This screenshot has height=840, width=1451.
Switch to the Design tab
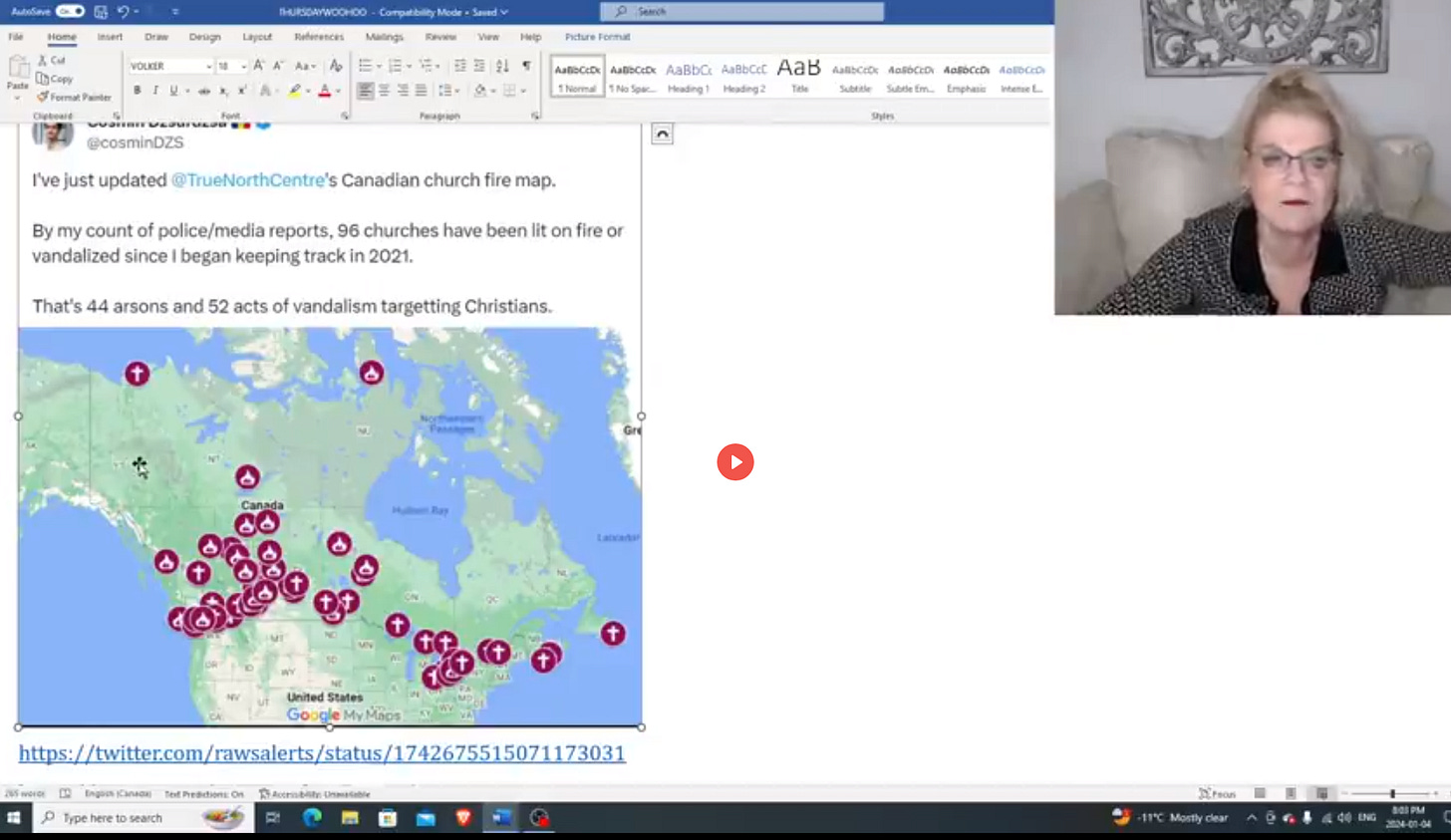(204, 37)
